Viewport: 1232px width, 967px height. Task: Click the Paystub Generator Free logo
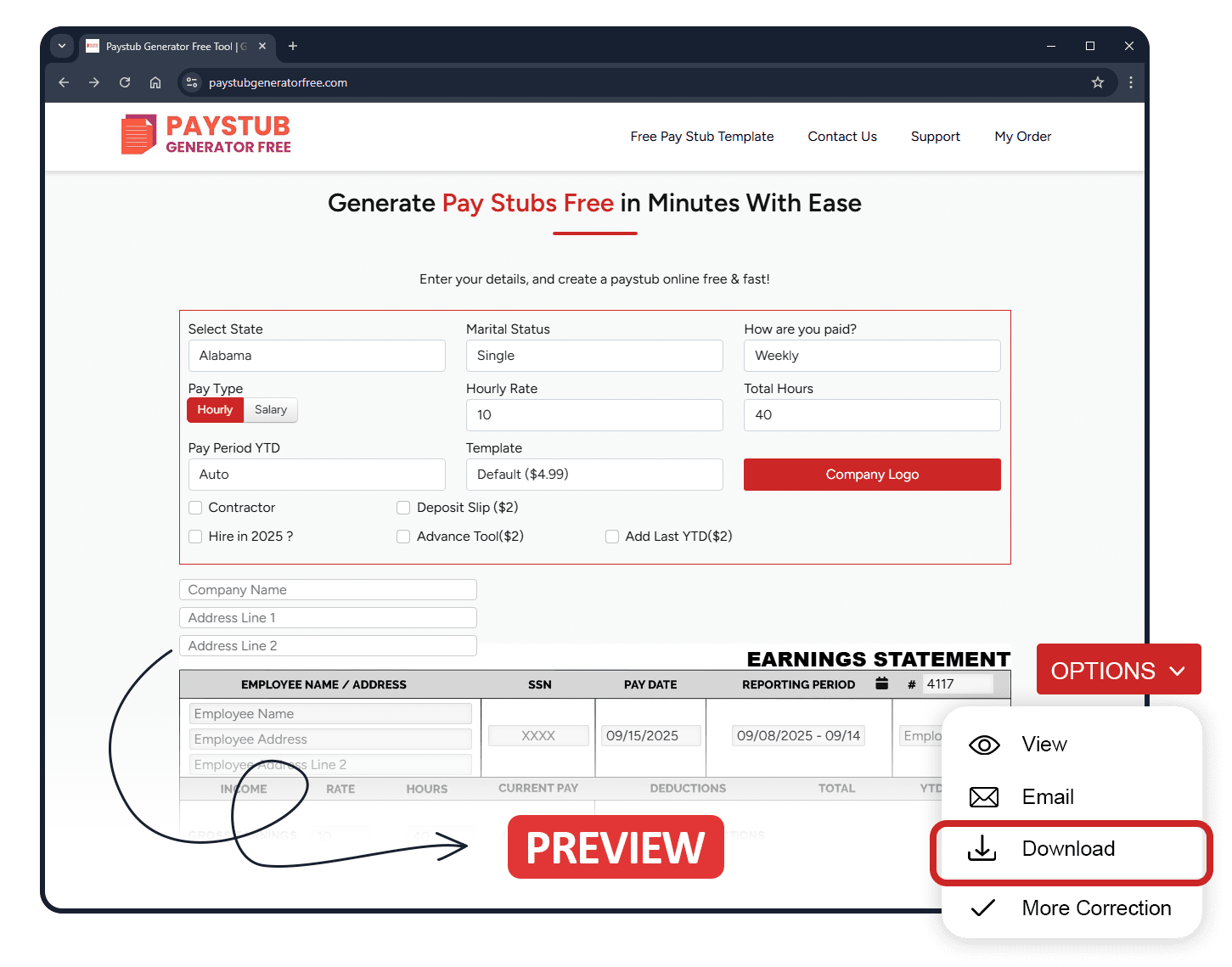206,135
